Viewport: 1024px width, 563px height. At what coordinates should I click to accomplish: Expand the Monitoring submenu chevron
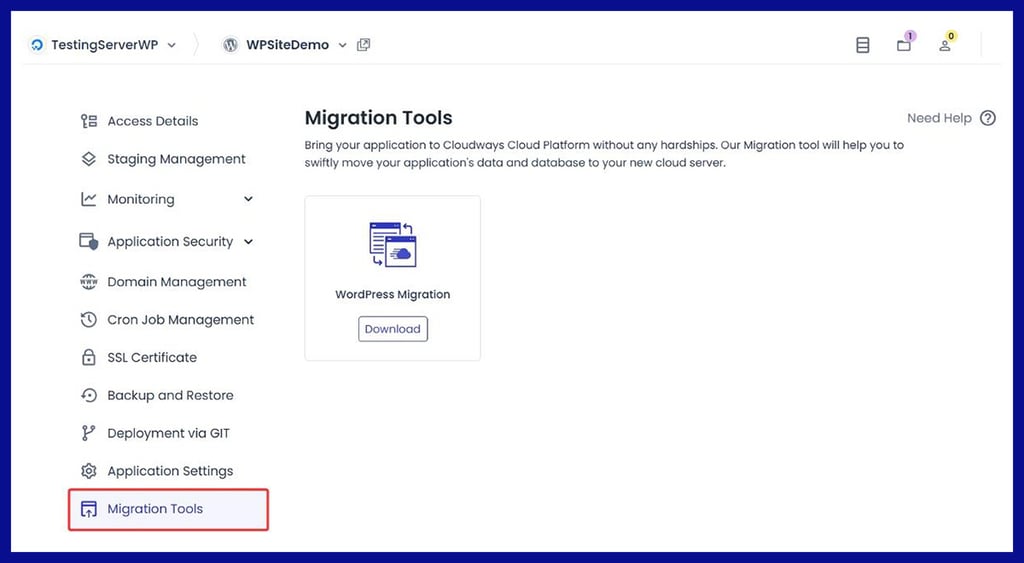(x=248, y=199)
